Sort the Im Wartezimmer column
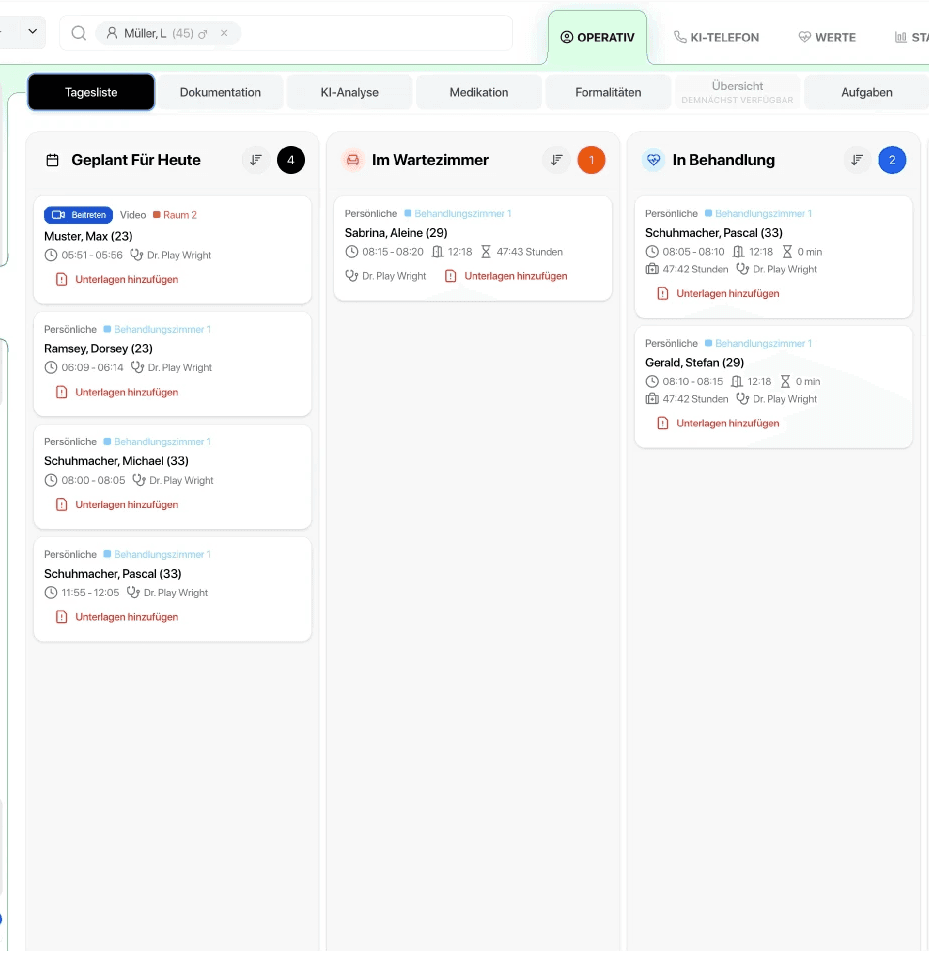This screenshot has height=957, width=929. [x=556, y=160]
